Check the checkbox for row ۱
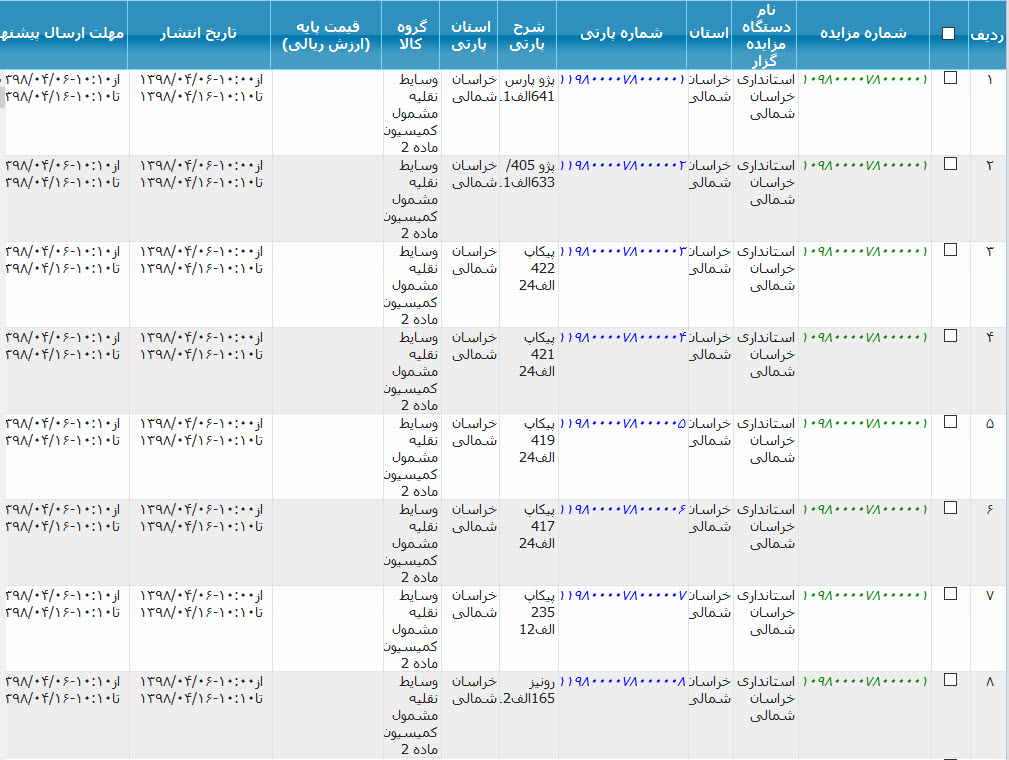The image size is (1009, 760). [x=950, y=78]
